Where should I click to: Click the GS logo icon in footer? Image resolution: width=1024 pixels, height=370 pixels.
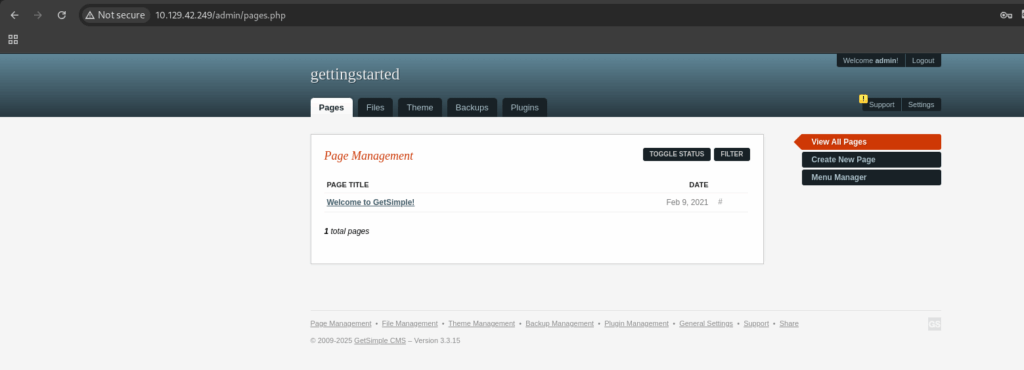point(935,324)
